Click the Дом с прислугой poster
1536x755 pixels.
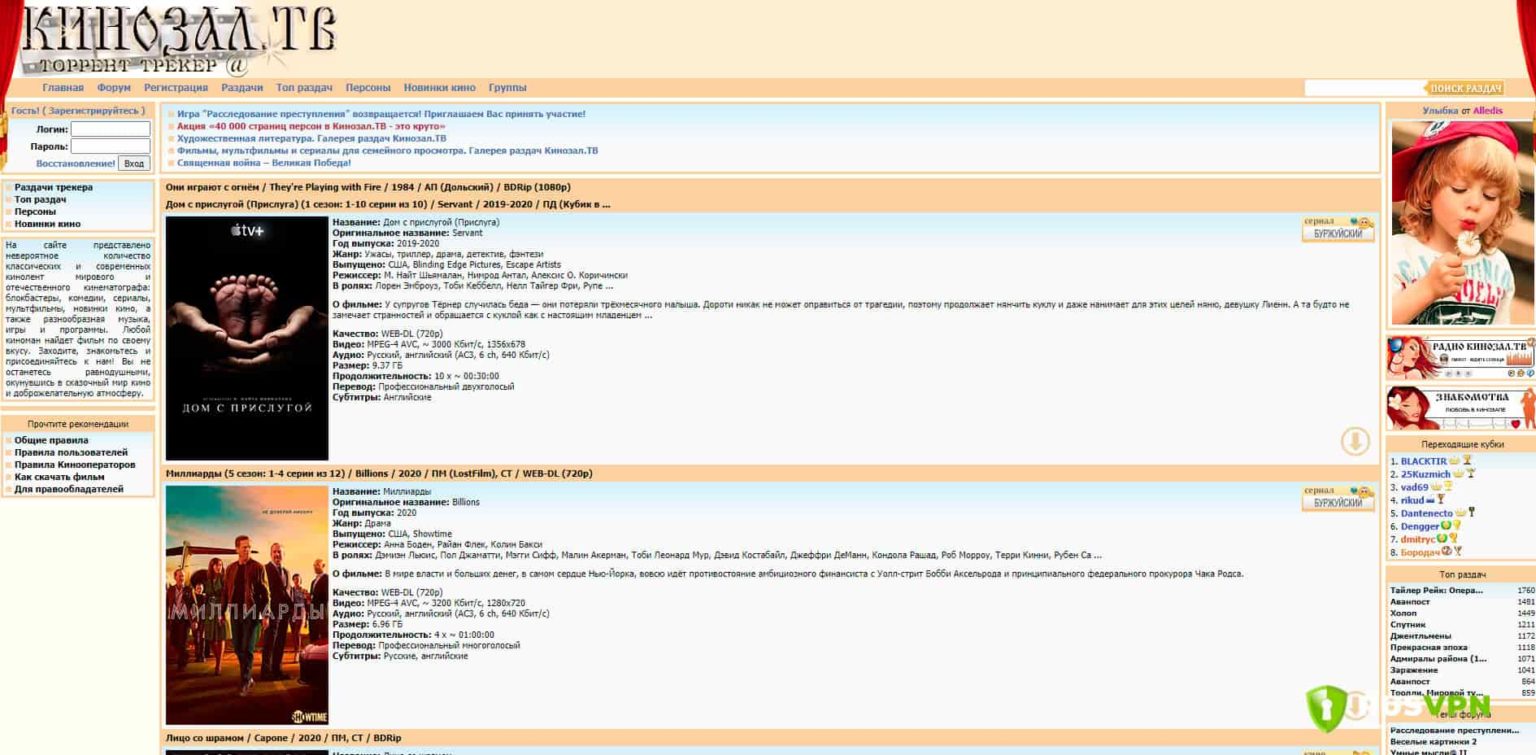(247, 338)
